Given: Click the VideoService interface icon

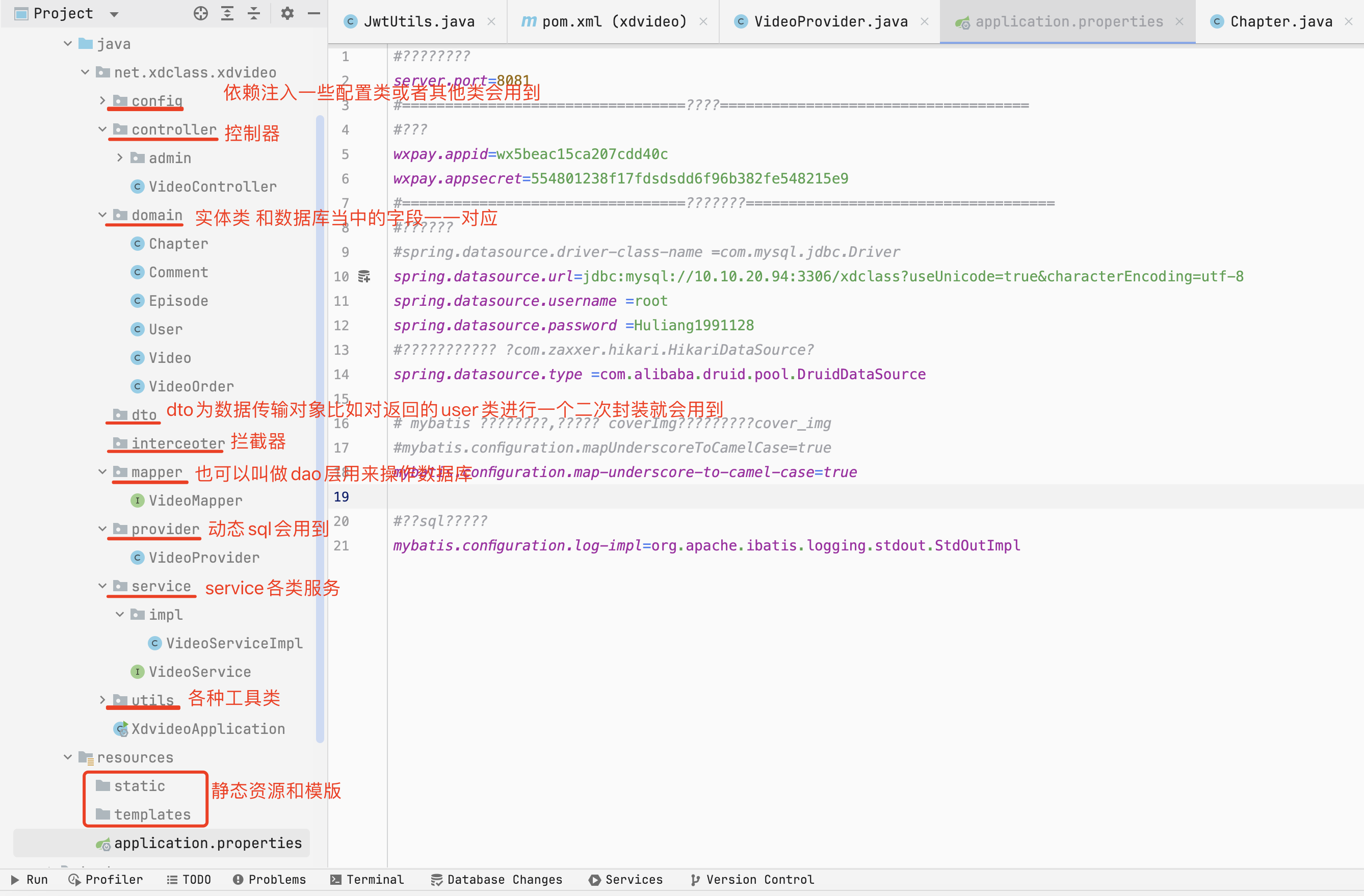Looking at the screenshot, I should [x=137, y=671].
